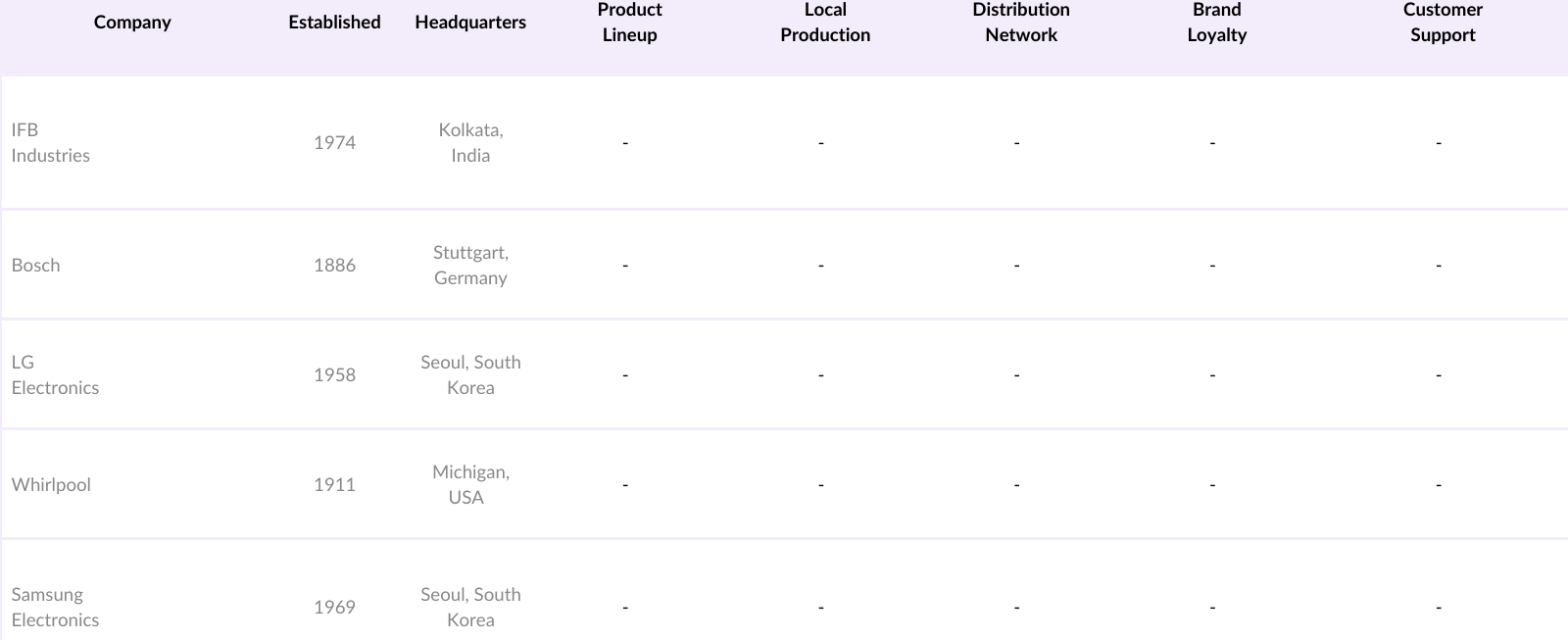Image resolution: width=1568 pixels, height=640 pixels.
Task: Select the Michigan, USA headquarters cell
Action: [470, 484]
